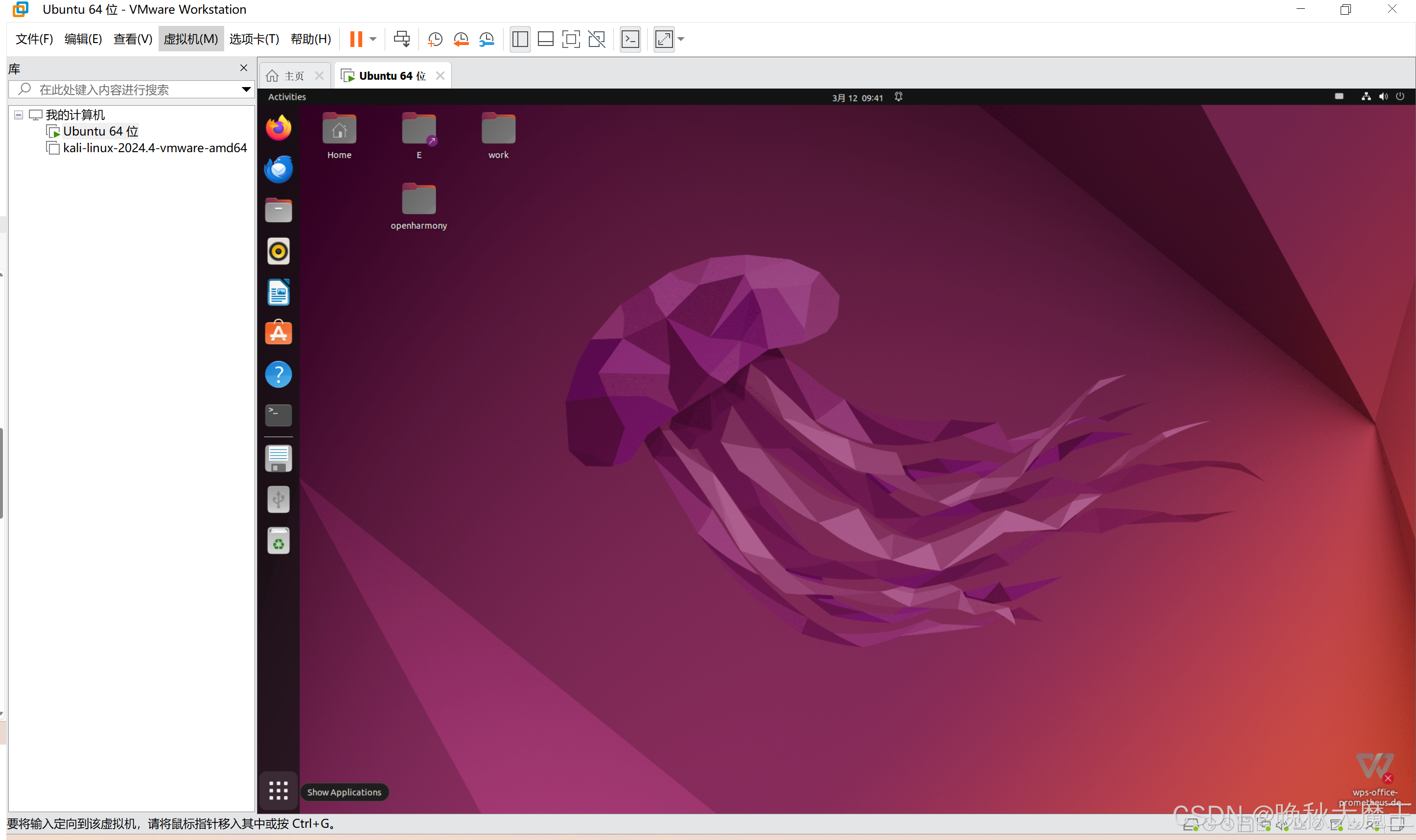Click the Show Applications grid button
Image resolution: width=1416 pixels, height=840 pixels.
(x=278, y=791)
